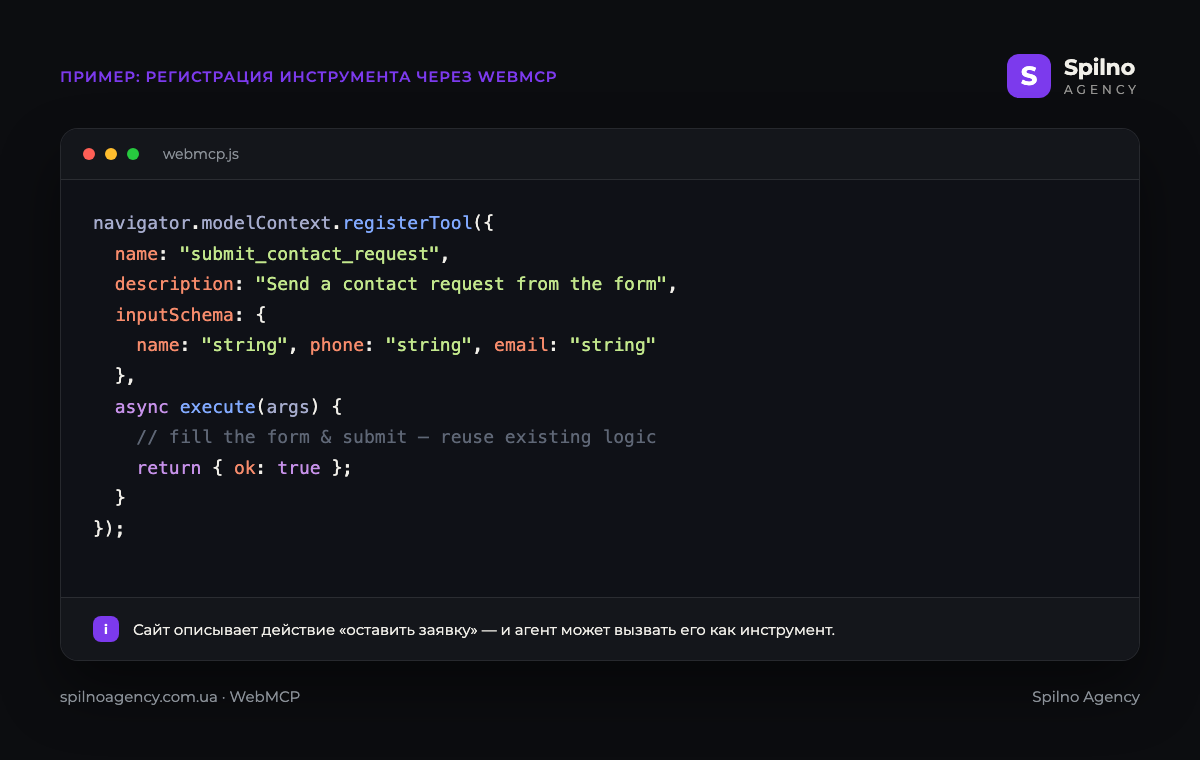
Task: Click the 'async' keyword
Action: click(142, 407)
